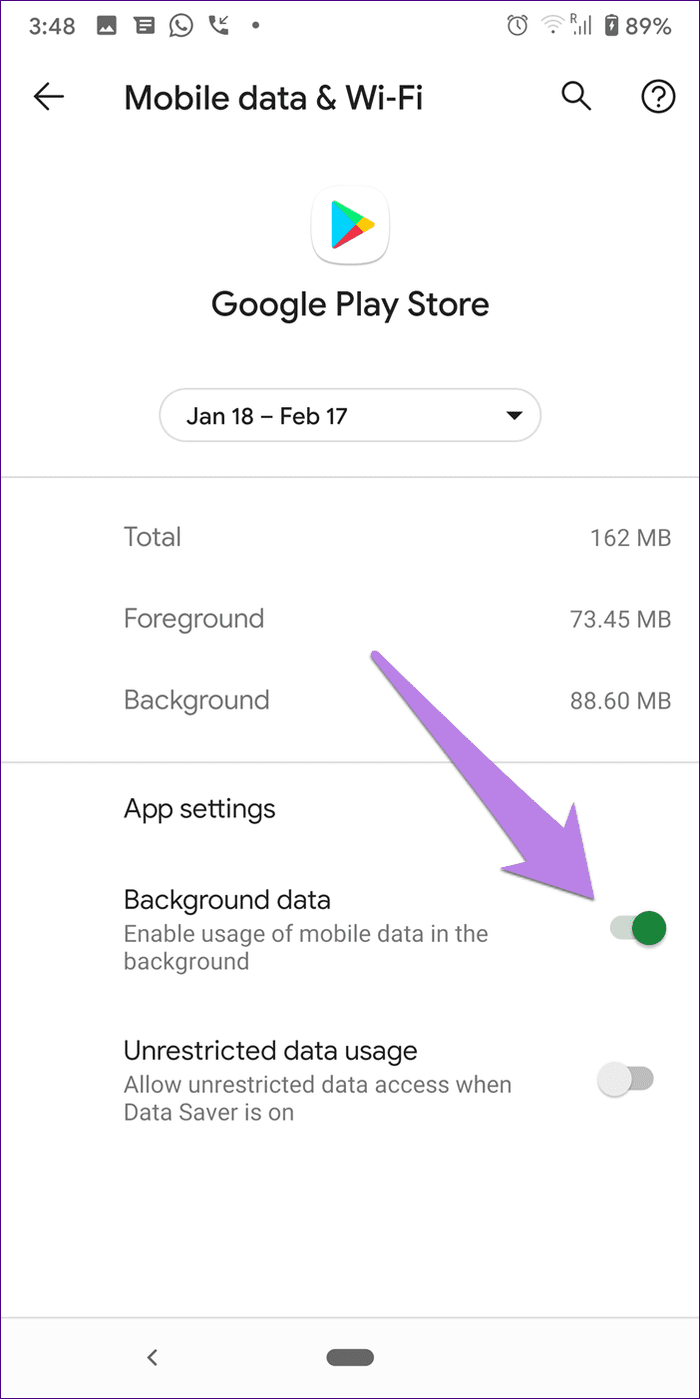Tap the Foreground 73.45 MB row
This screenshot has width=700, height=1399.
397,618
